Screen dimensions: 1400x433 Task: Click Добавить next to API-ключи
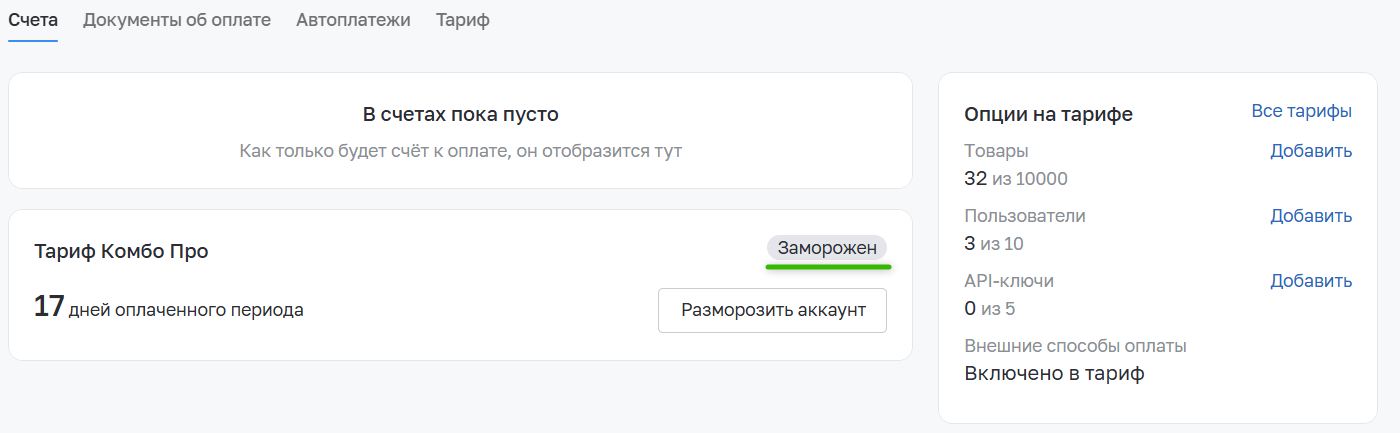[1311, 281]
